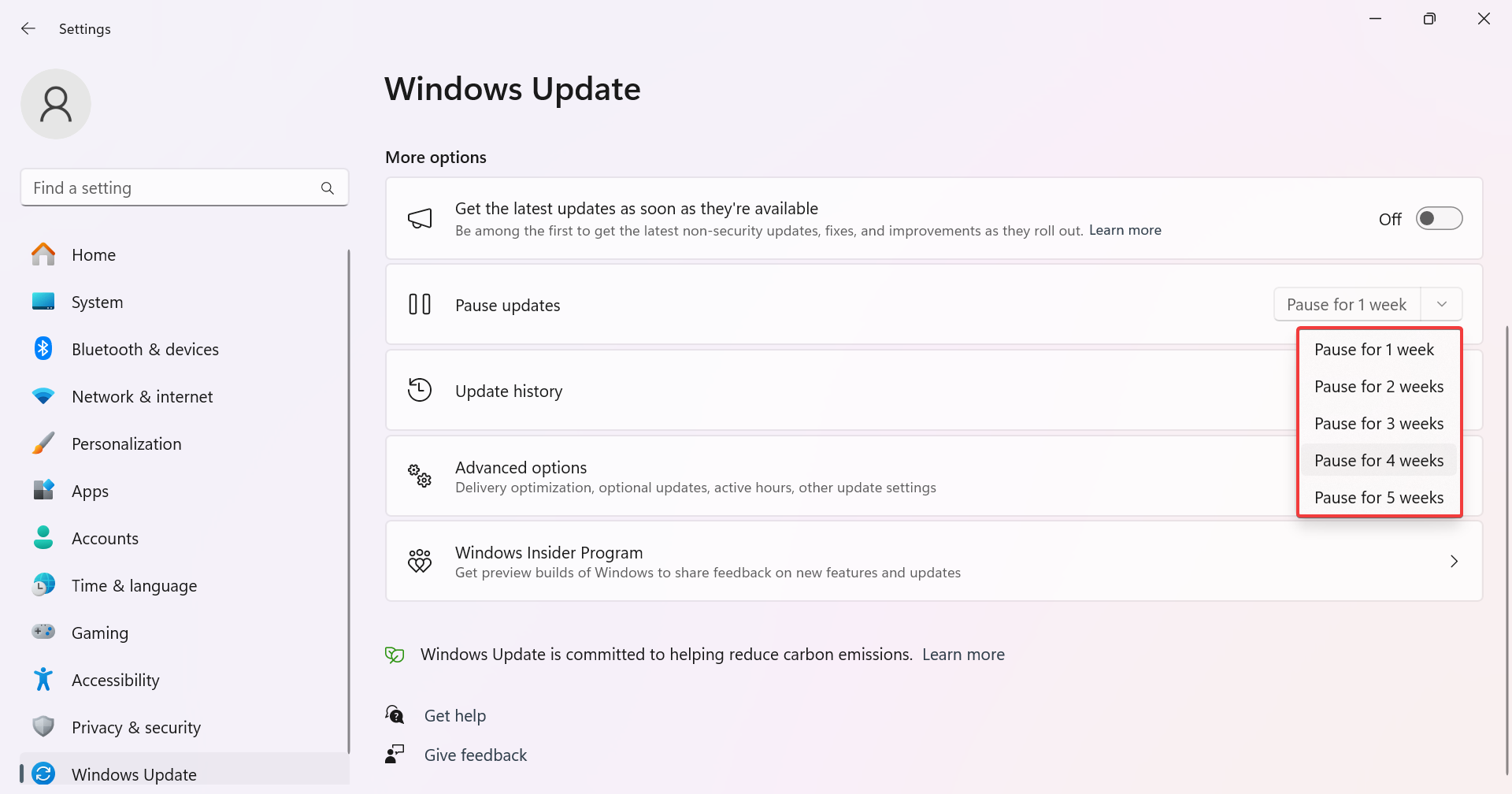
Task: Click the Windows Insider Program hearts icon
Action: 420,561
